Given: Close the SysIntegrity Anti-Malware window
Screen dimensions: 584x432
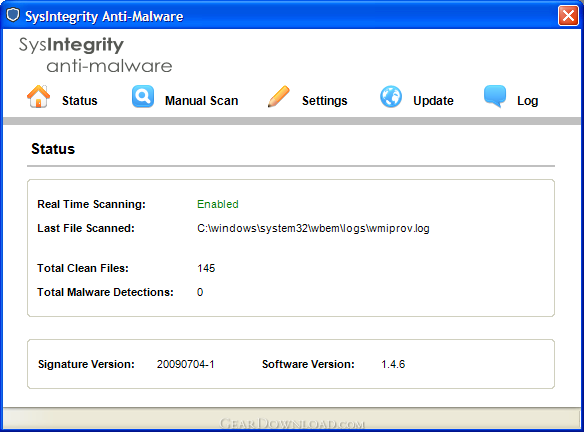Looking at the screenshot, I should click(568, 16).
